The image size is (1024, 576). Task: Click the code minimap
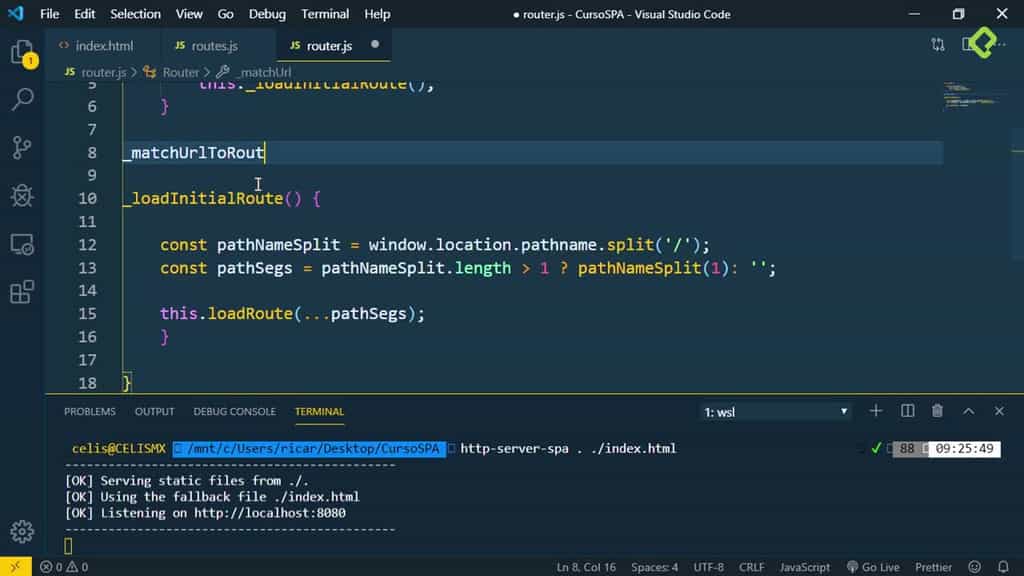point(973,95)
